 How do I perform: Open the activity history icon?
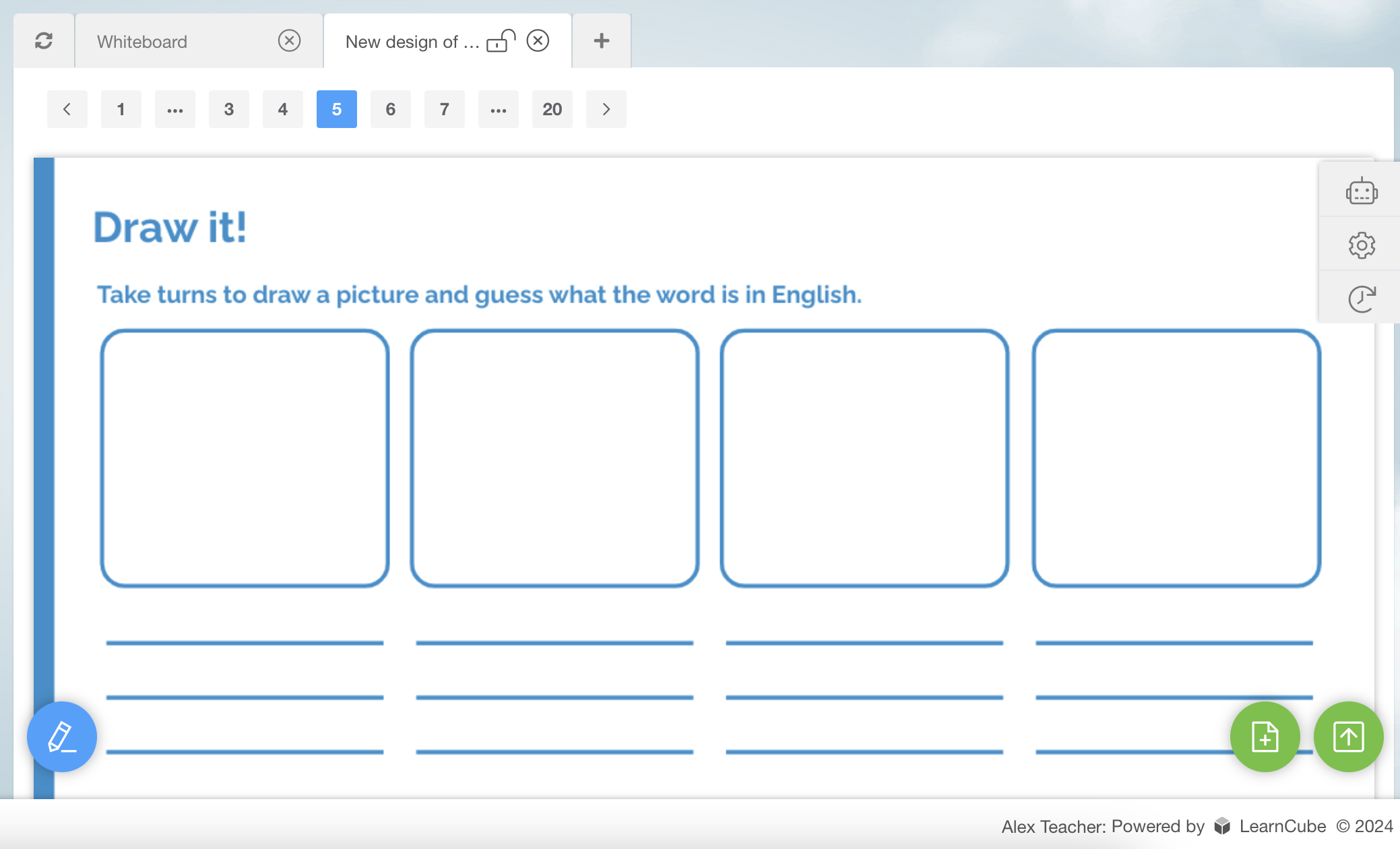coord(1362,297)
